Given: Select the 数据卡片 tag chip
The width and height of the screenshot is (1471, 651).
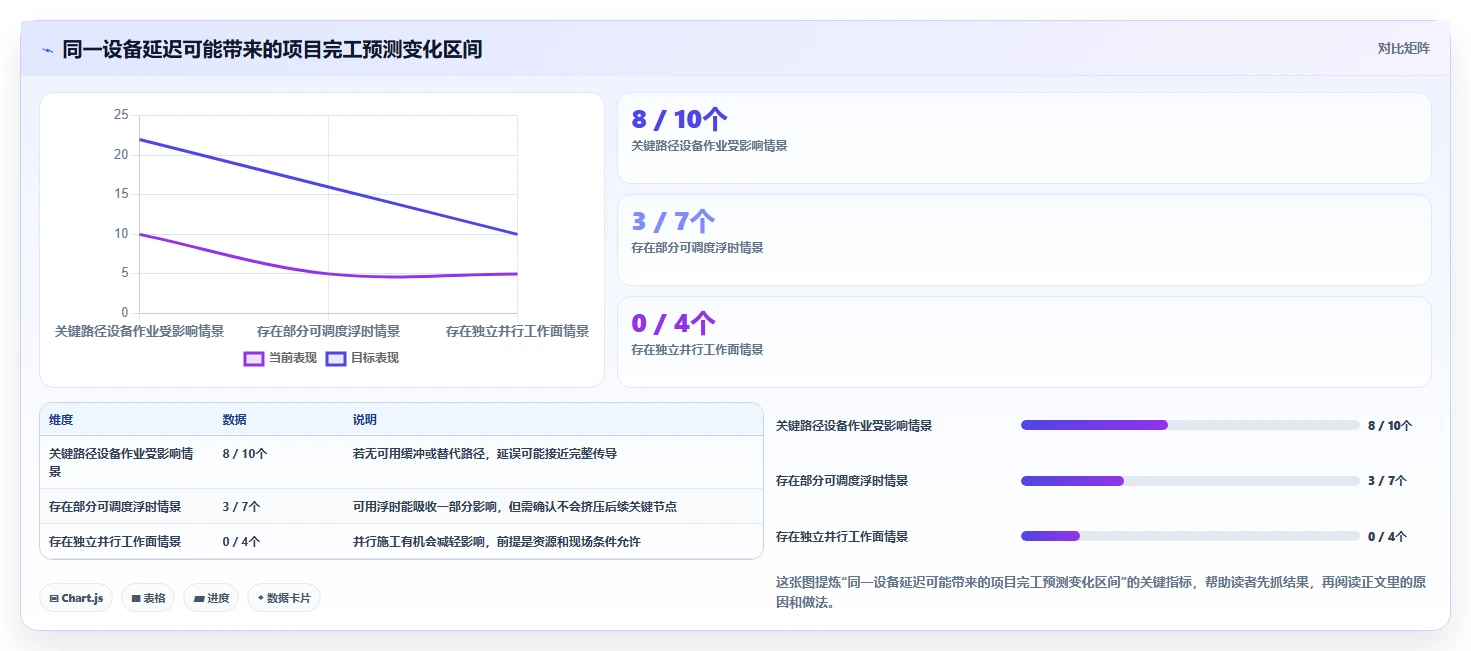Looking at the screenshot, I should (284, 598).
